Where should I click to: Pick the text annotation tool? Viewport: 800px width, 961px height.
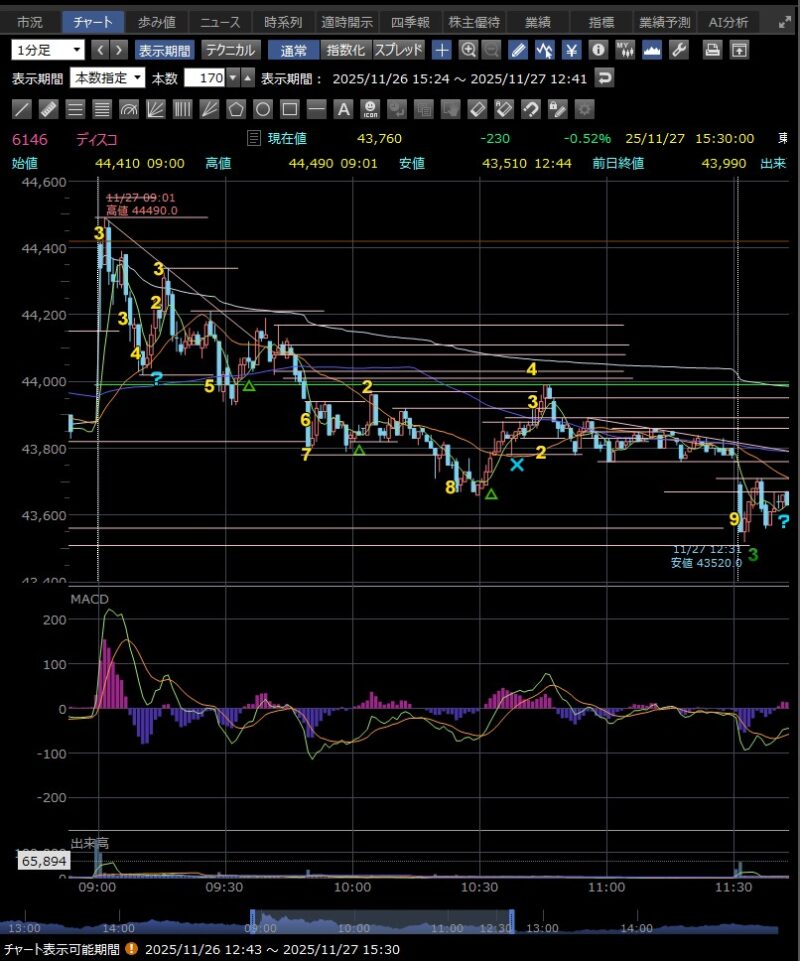tap(342, 109)
